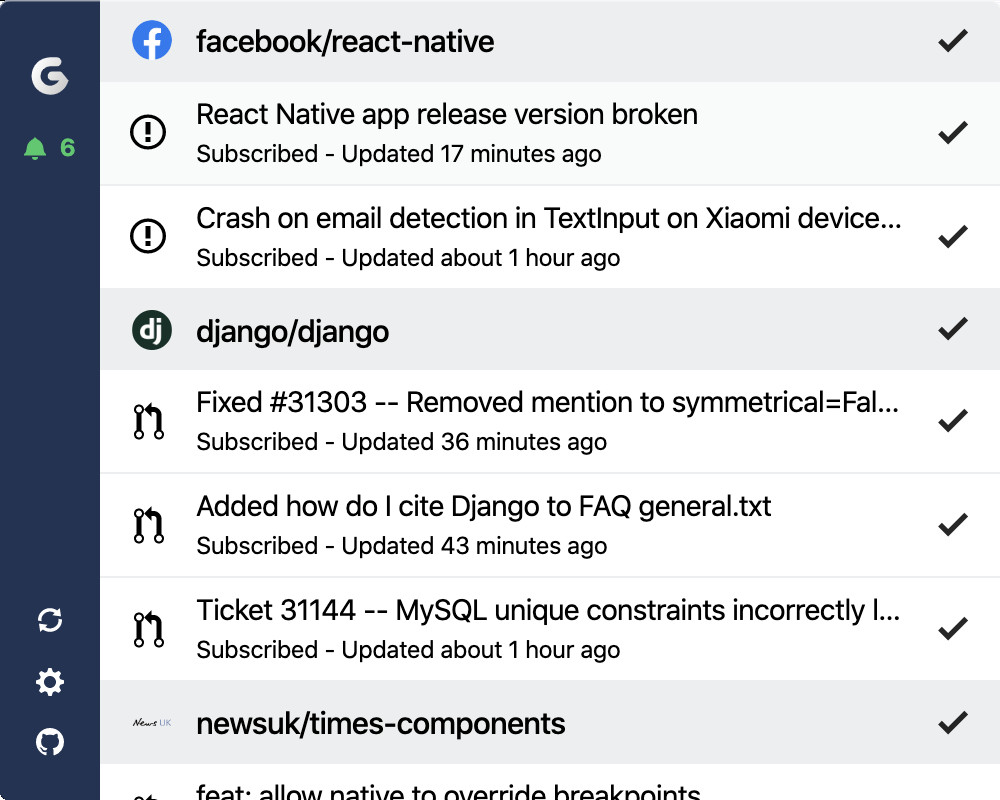The height and width of the screenshot is (800, 1000).
Task: Mark Xiaomi TextInput crash notification as read
Action: pyautogui.click(x=953, y=237)
